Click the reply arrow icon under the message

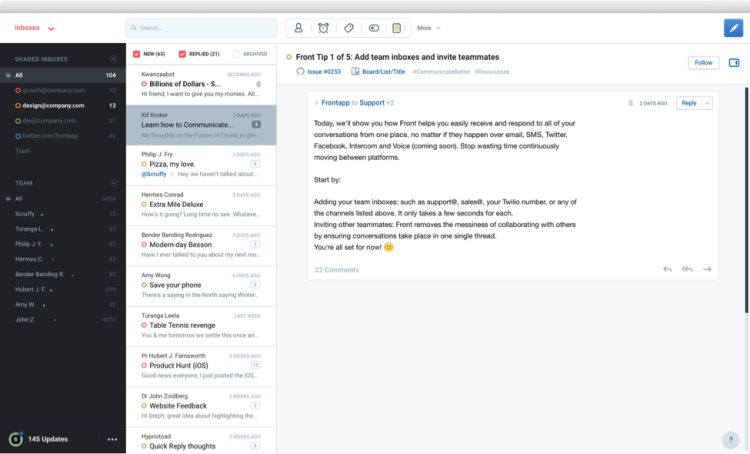tap(667, 269)
